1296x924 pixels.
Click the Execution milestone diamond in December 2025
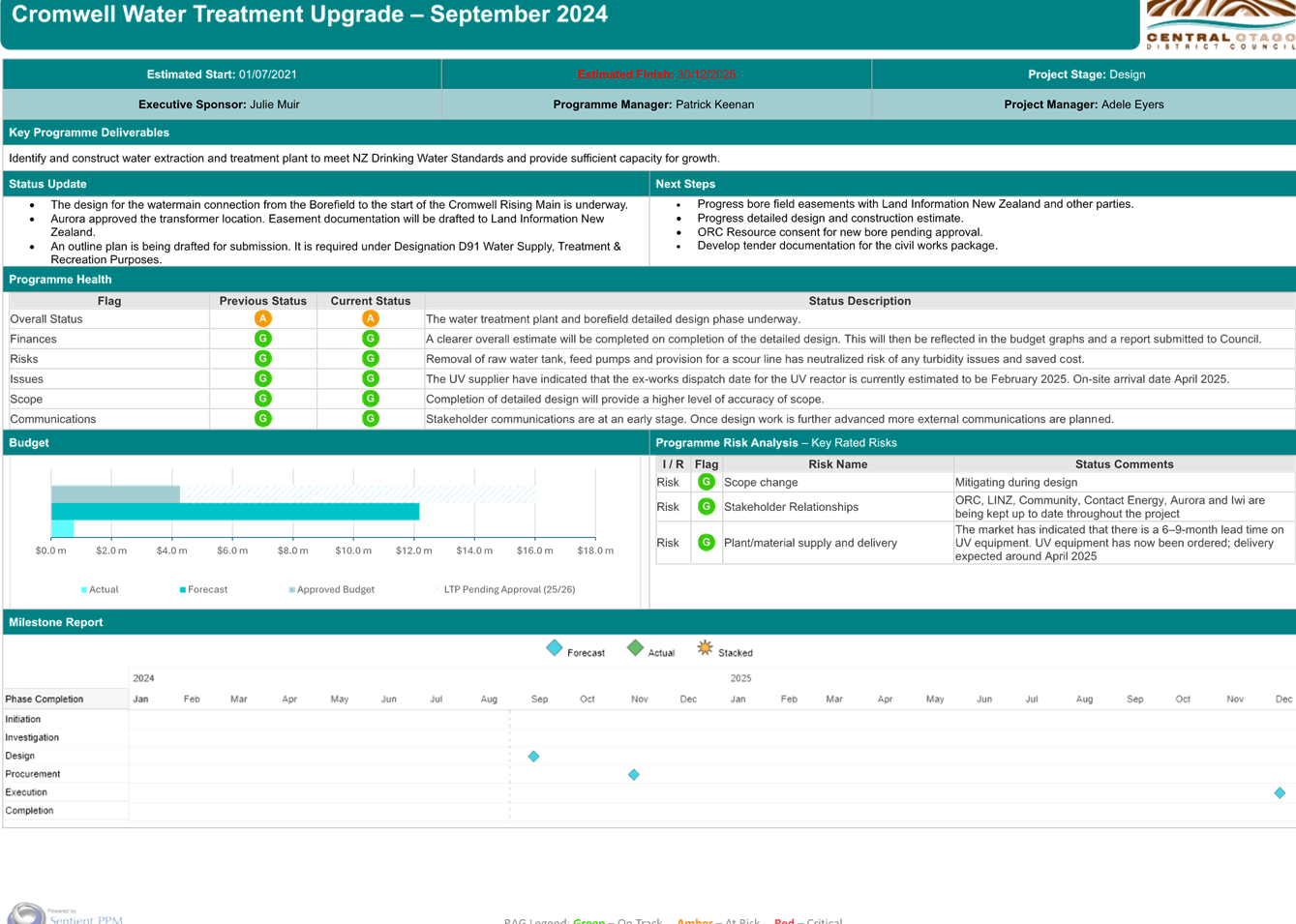click(1280, 792)
